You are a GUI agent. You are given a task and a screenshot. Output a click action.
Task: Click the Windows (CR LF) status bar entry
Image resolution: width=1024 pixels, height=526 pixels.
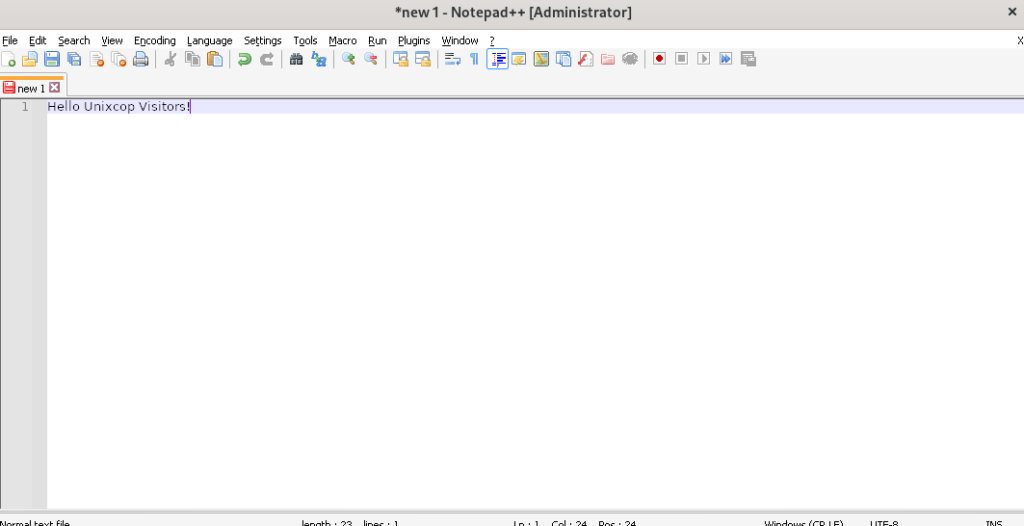tap(803, 523)
